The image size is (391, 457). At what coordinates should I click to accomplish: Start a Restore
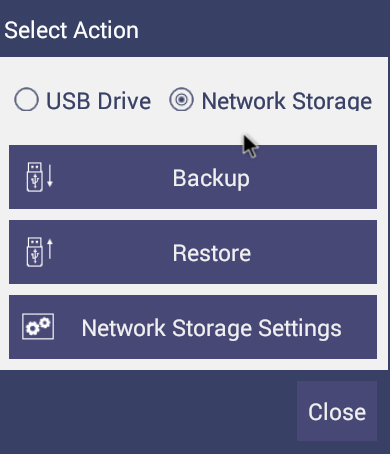point(193,252)
